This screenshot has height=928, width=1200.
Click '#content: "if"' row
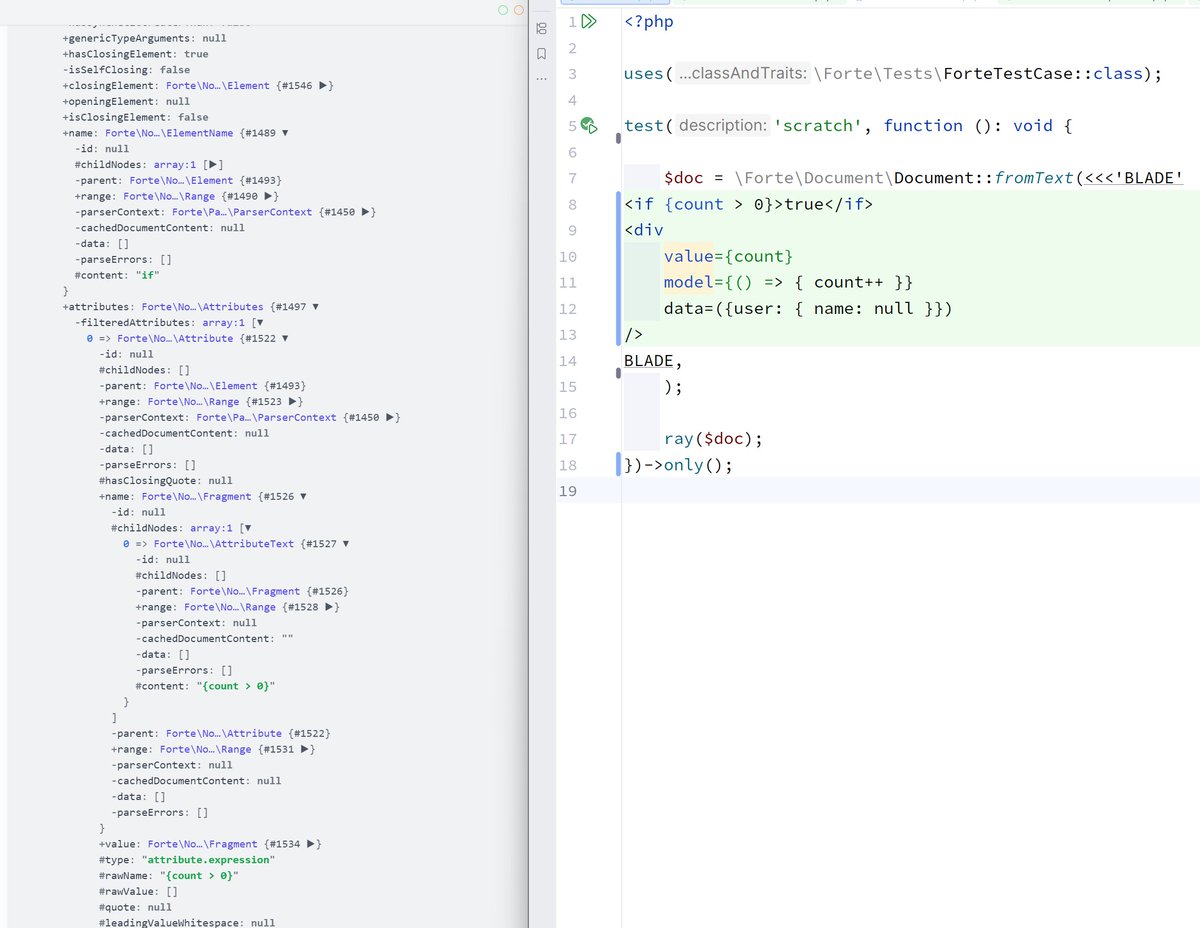coord(118,275)
